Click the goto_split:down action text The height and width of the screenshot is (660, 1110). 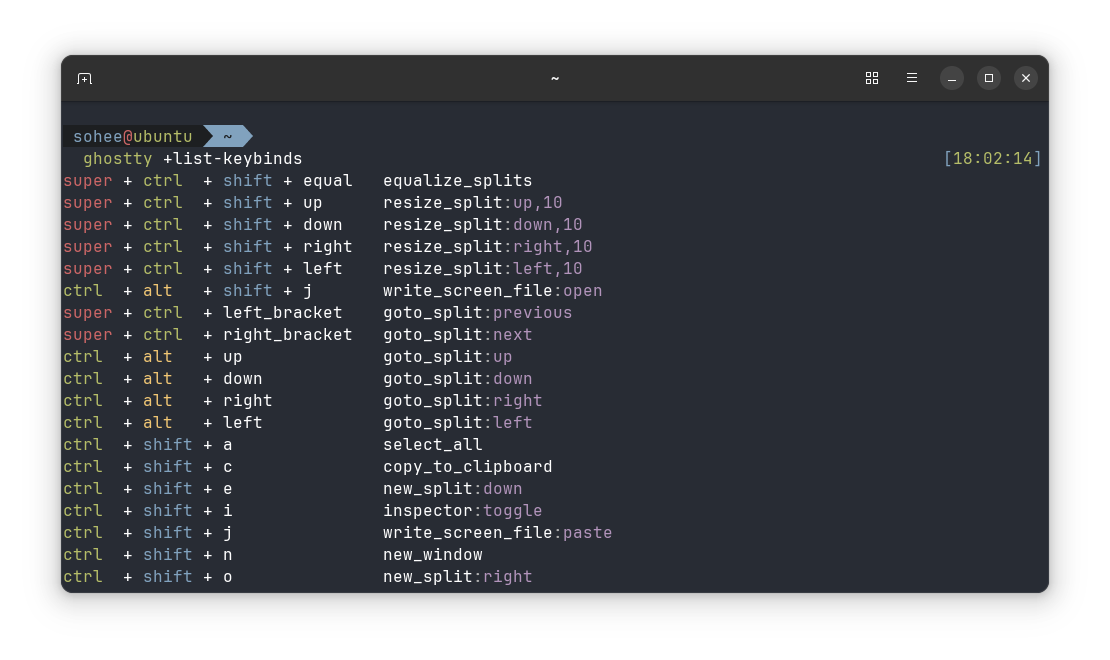coord(457,378)
